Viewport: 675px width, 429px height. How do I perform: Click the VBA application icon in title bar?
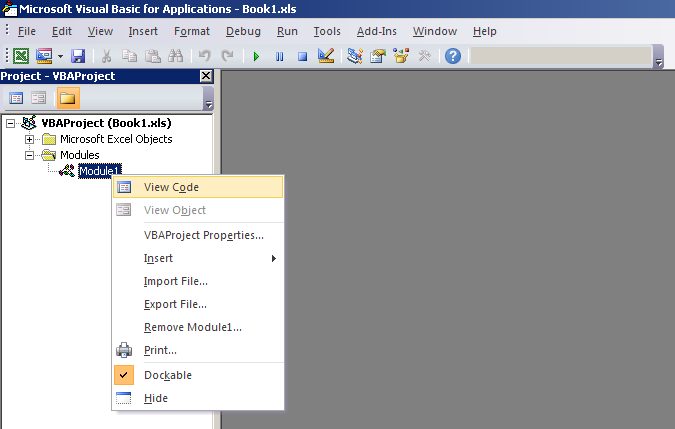pos(9,9)
